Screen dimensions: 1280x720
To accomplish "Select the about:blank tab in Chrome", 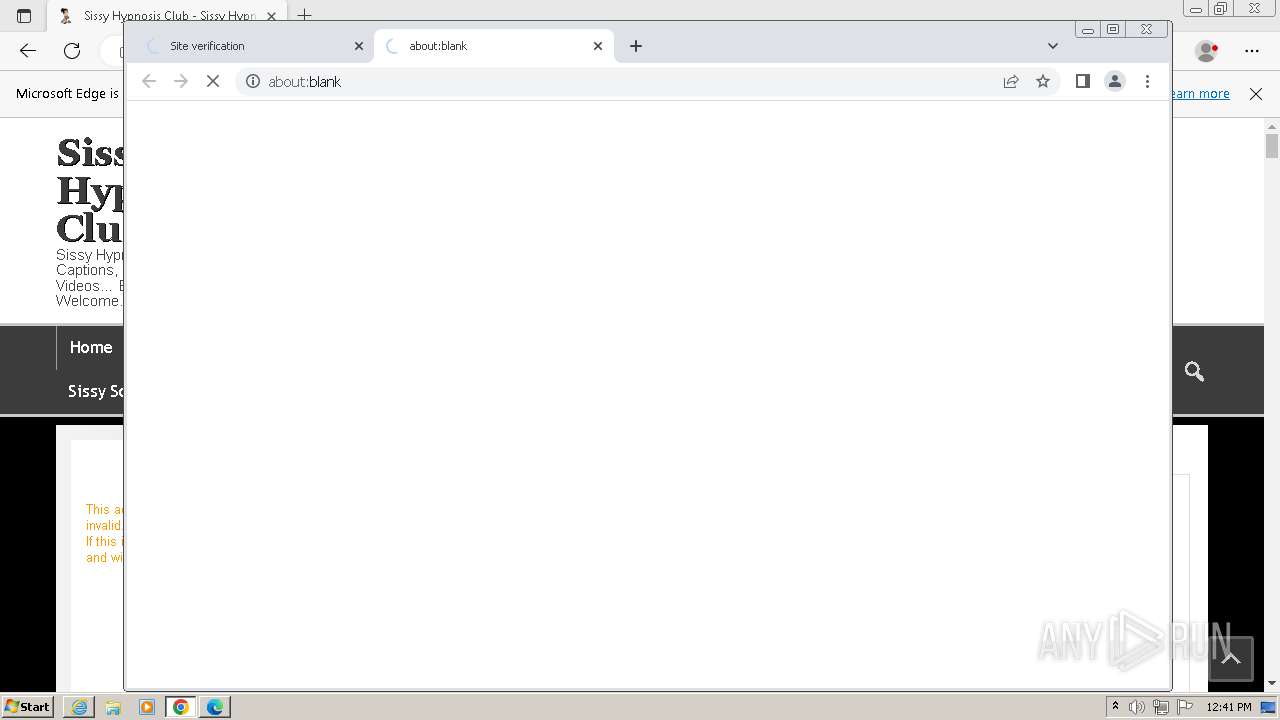I will [x=493, y=46].
